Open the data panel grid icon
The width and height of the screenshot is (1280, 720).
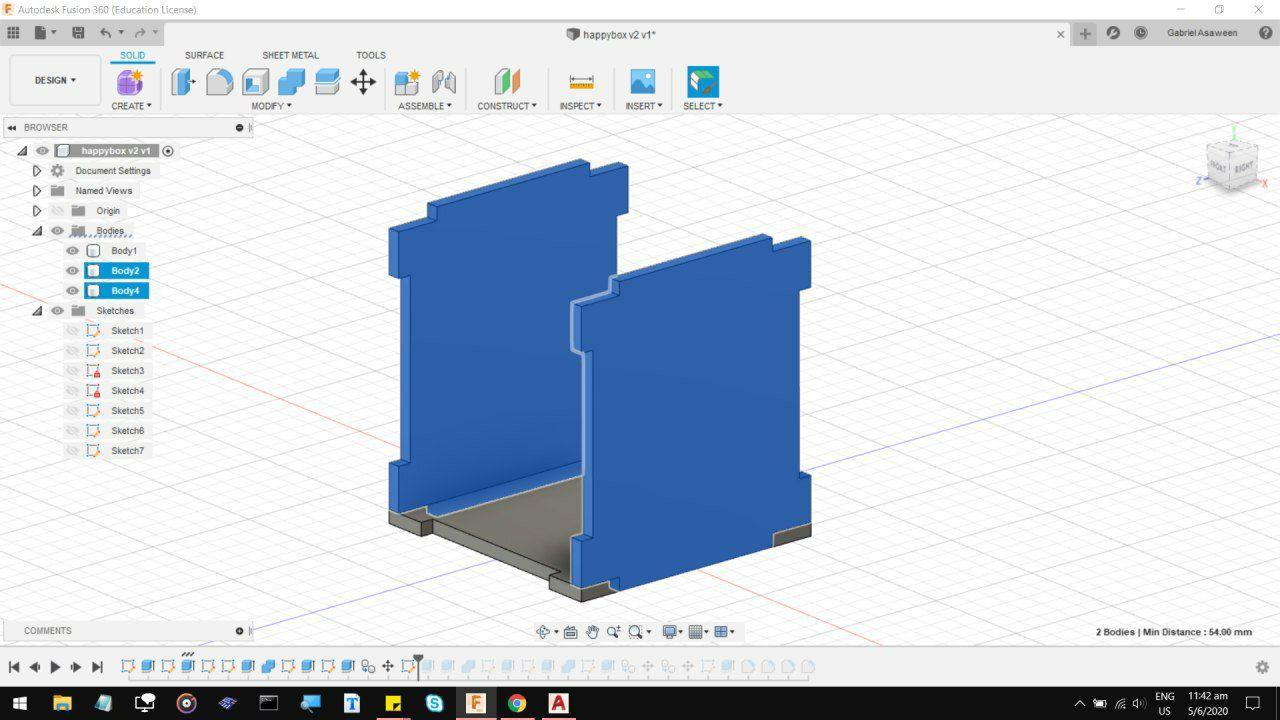[13, 33]
